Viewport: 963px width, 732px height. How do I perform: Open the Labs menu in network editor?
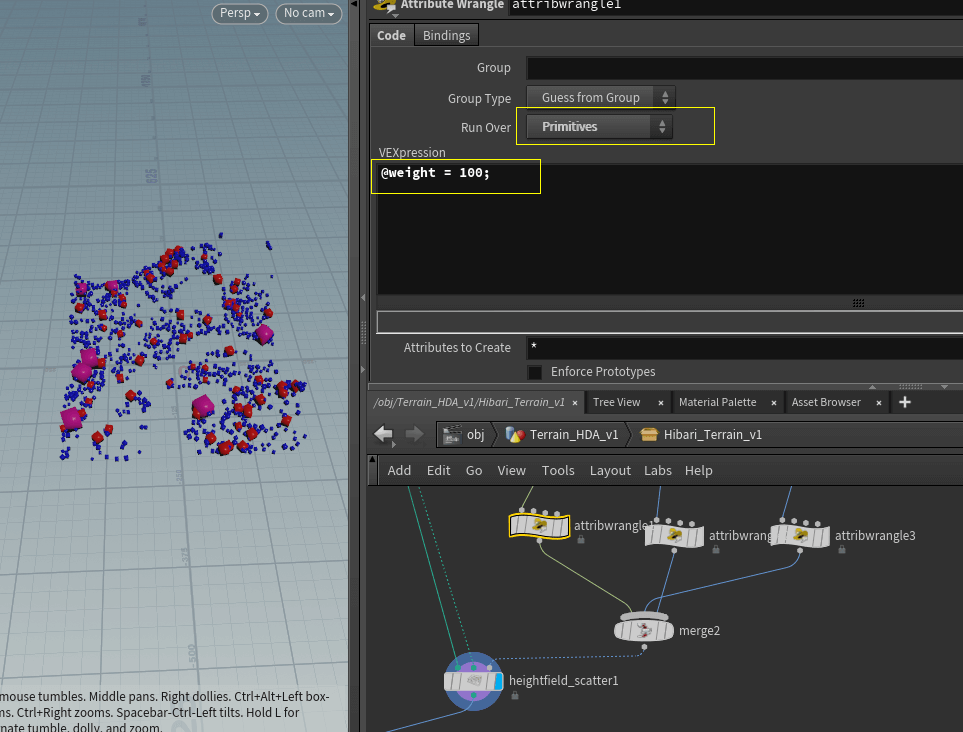point(657,470)
